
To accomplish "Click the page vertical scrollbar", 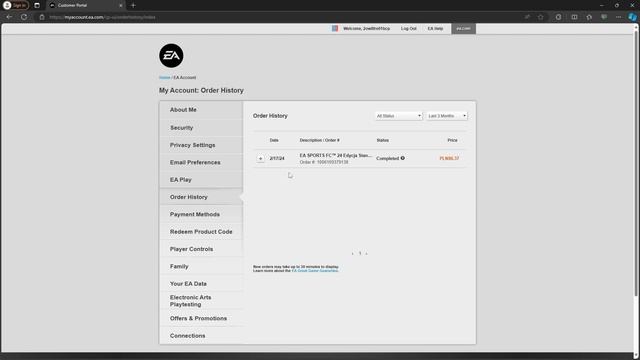I will tap(636, 163).
